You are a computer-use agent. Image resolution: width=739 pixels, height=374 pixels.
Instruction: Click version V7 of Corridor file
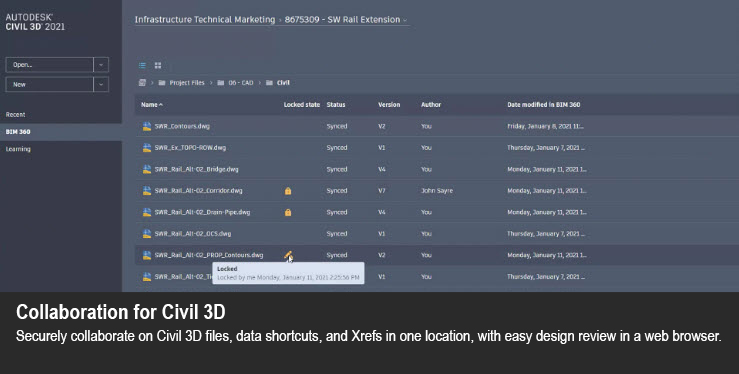pyautogui.click(x=382, y=191)
